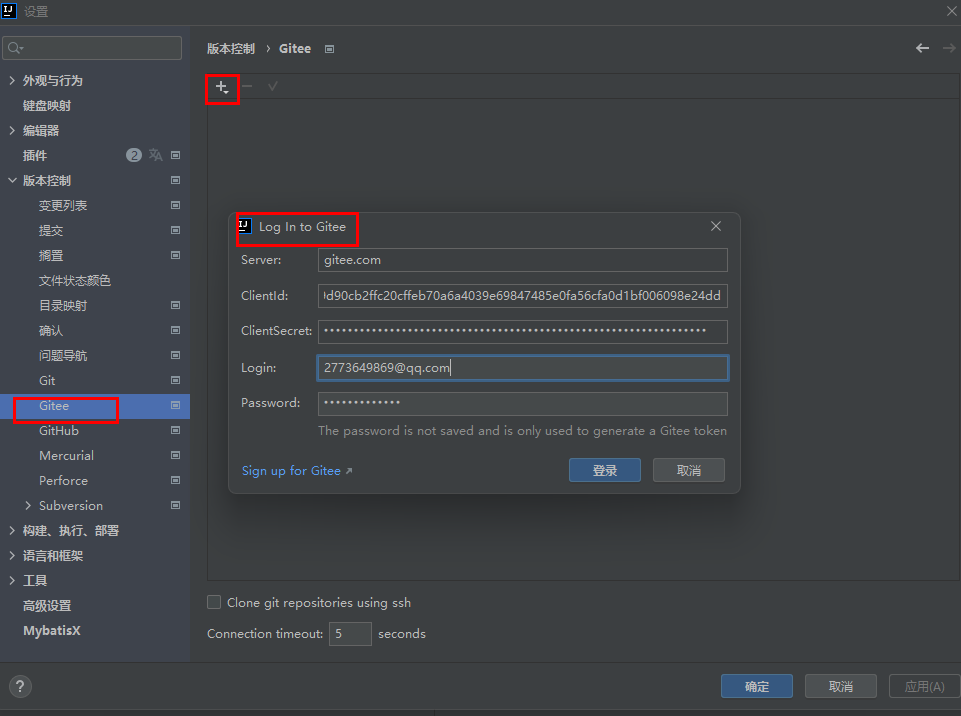
Task: Click the project icon on 搁置 row
Action: 175,255
